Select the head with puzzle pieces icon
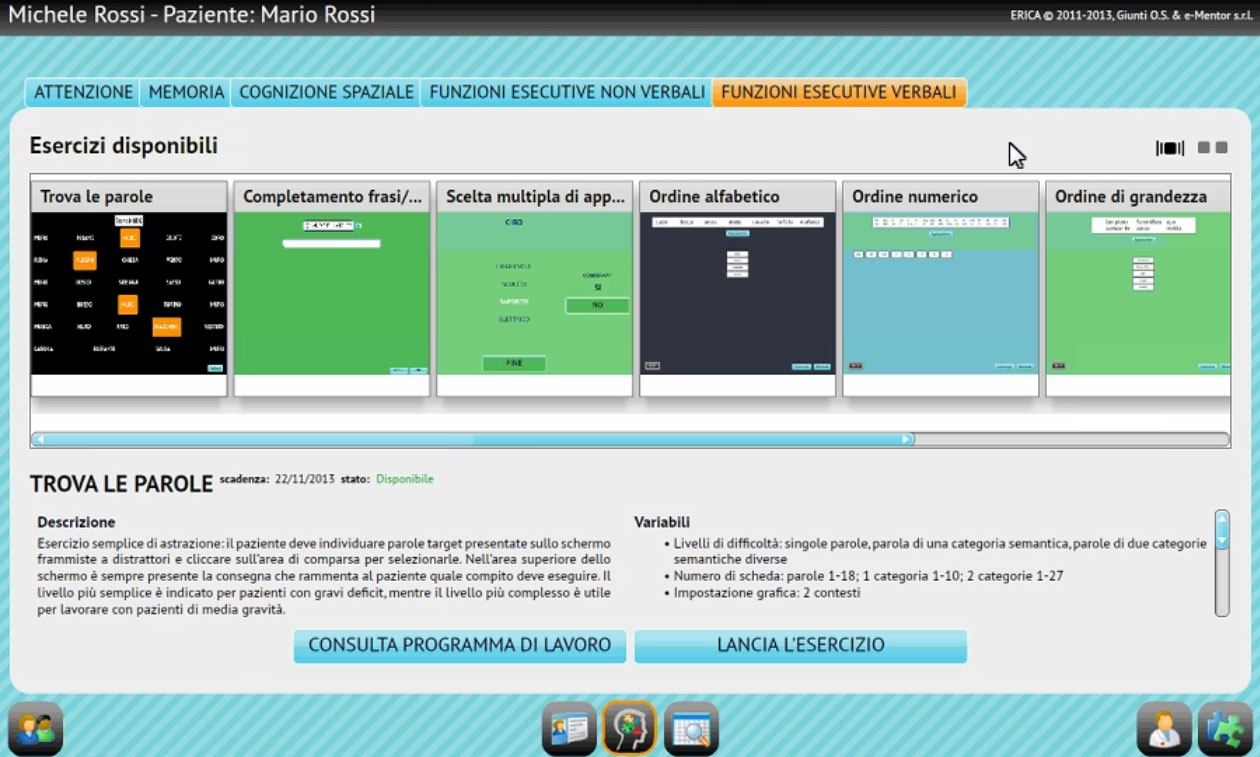1260x757 pixels. (x=629, y=728)
